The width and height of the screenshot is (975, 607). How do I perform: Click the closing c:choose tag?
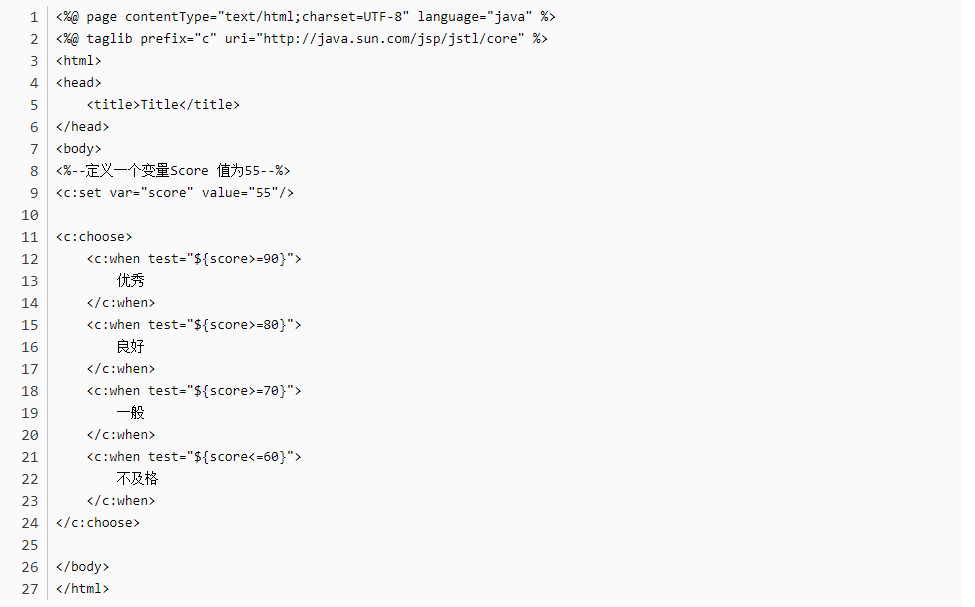(x=98, y=523)
